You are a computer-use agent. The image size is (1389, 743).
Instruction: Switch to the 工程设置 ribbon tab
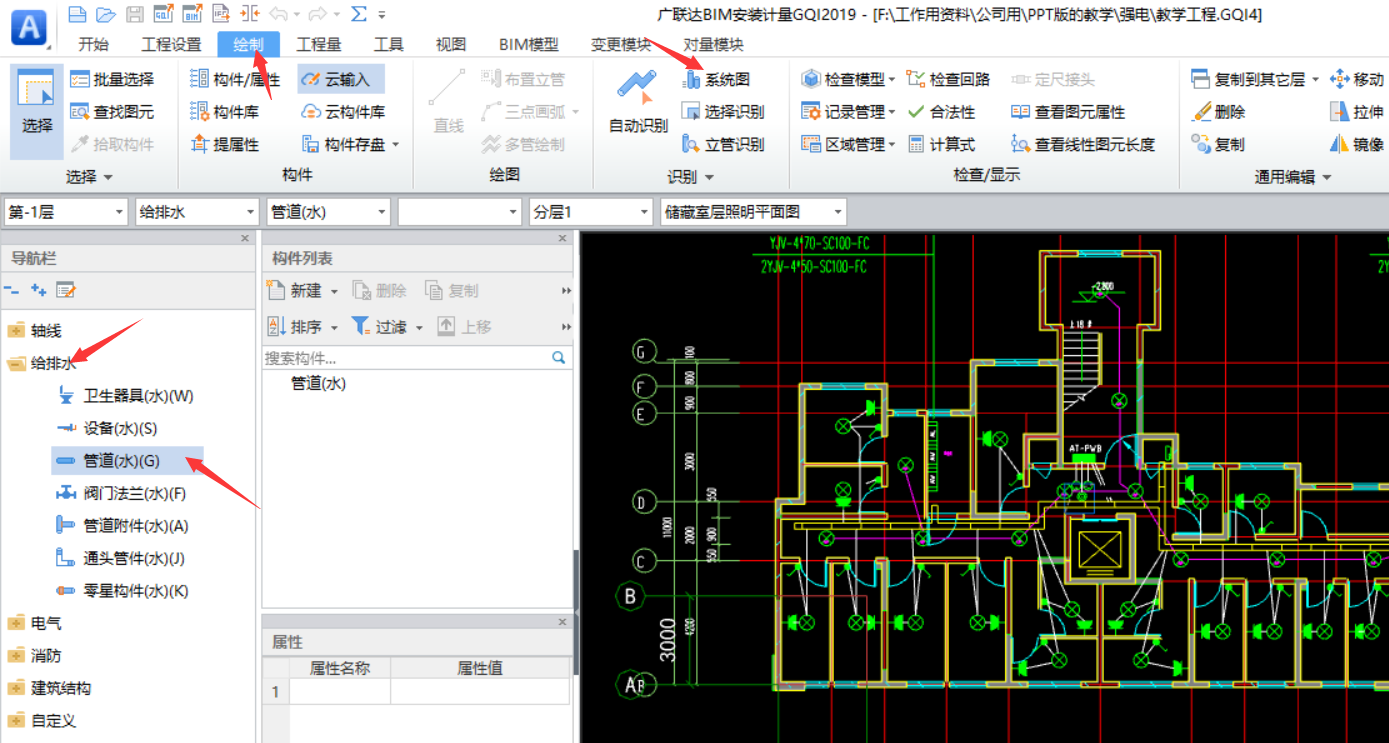[171, 44]
